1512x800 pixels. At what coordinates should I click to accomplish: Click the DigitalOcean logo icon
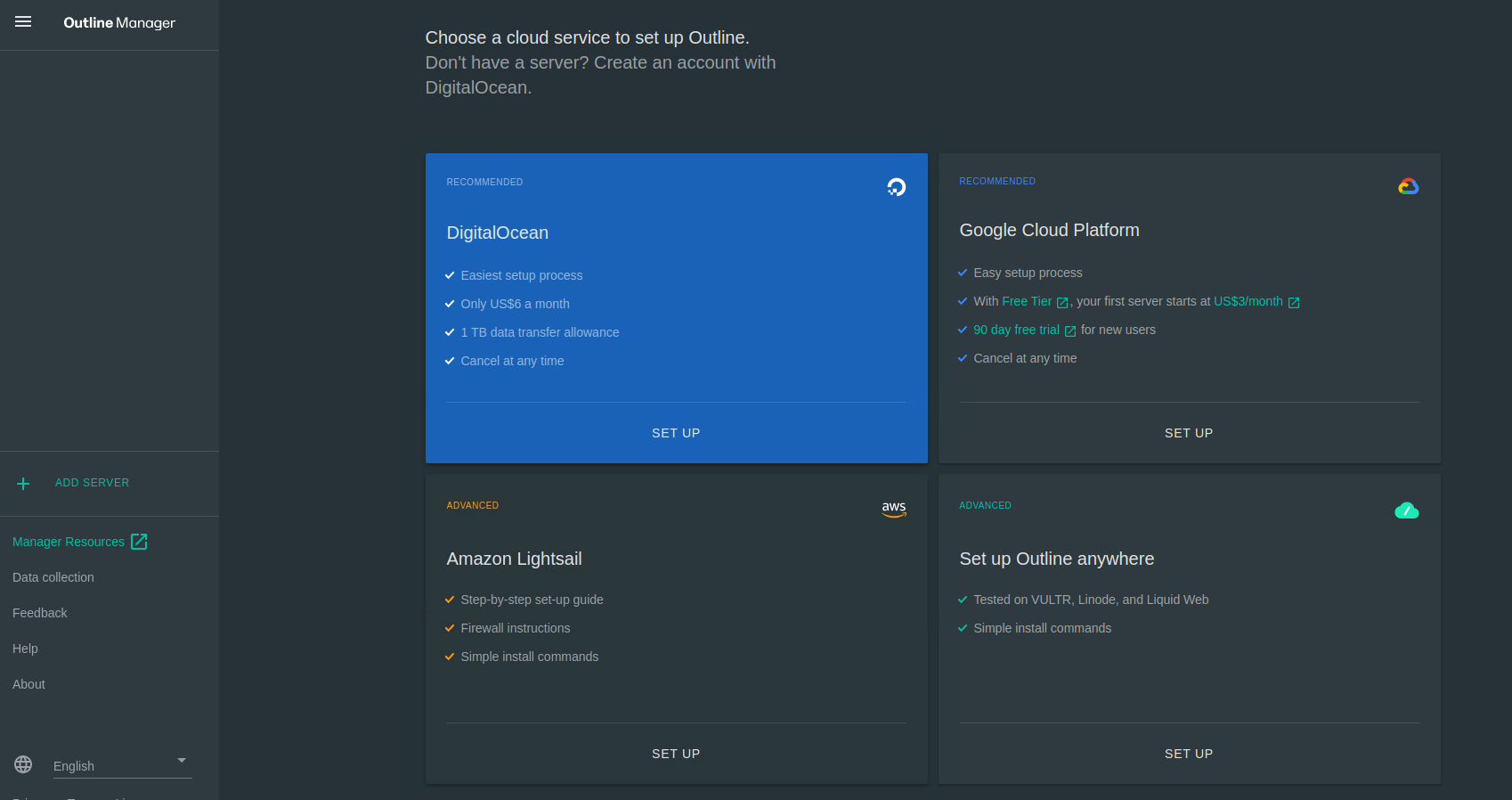pyautogui.click(x=896, y=187)
